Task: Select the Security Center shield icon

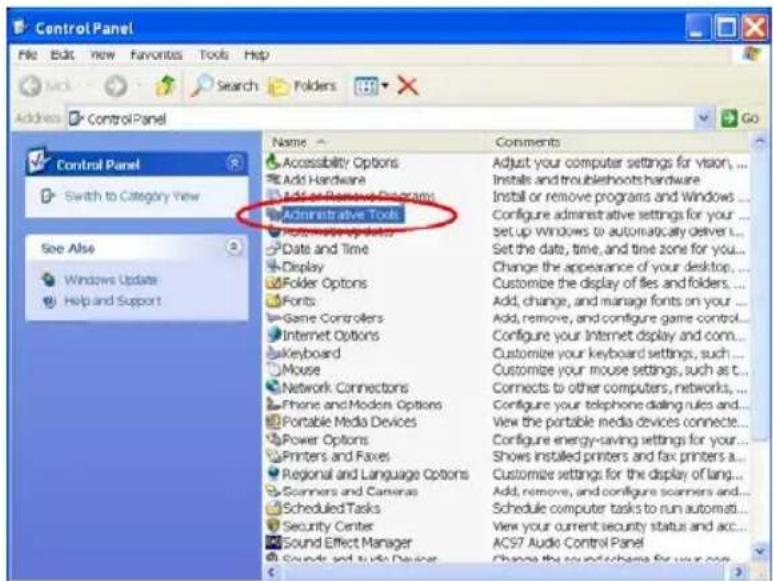Action: [x=273, y=525]
